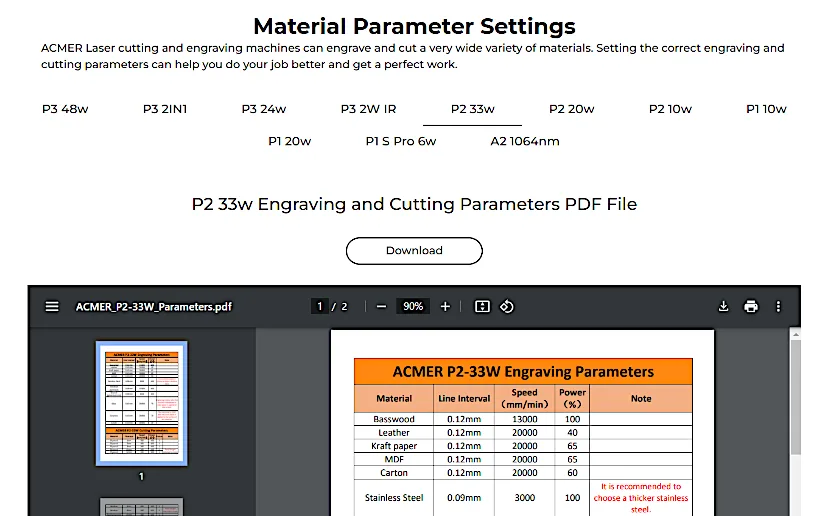This screenshot has height=516, width=825.
Task: Click the PDF viewer vertical scrollbar
Action: (x=796, y=397)
